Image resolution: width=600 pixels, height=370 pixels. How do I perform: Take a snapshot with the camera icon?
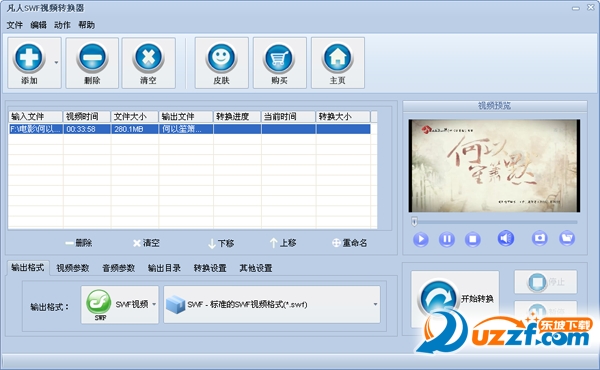540,238
